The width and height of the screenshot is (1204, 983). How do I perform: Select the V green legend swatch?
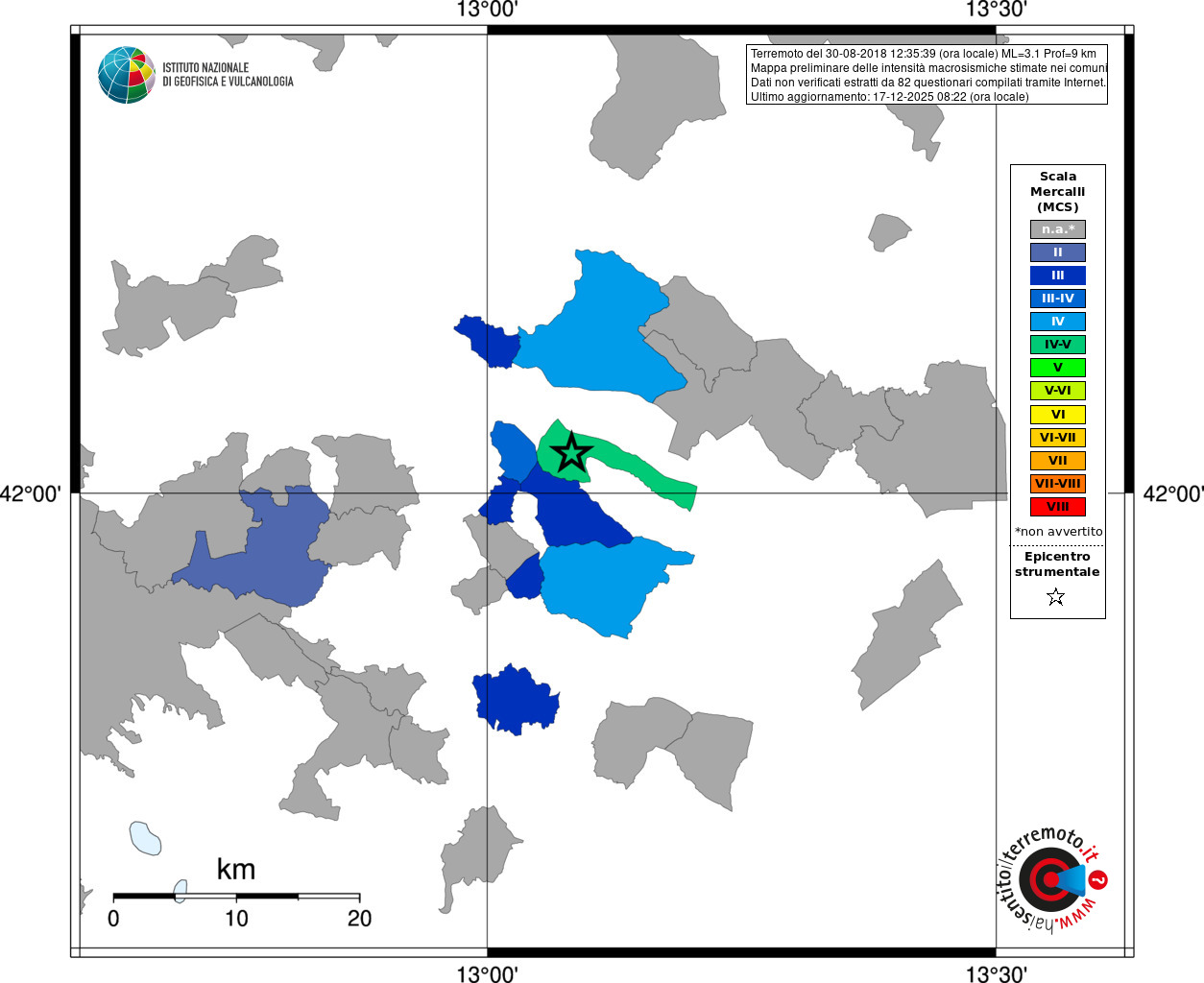pos(1058,368)
